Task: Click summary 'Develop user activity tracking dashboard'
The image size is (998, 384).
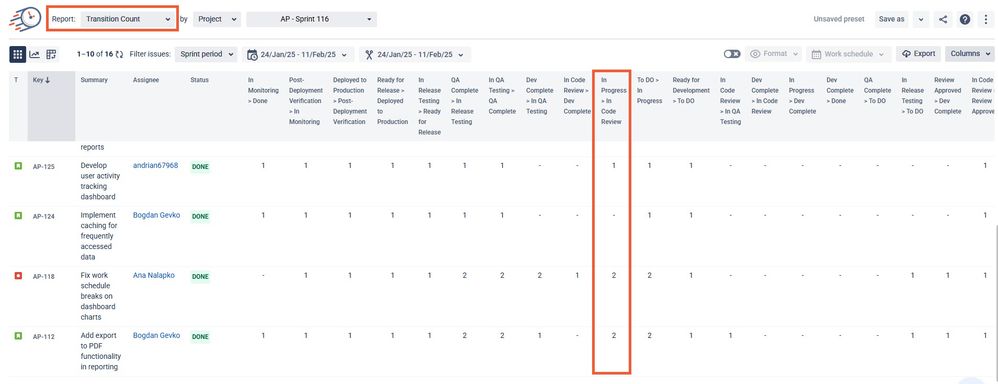Action: pyautogui.click(x=99, y=181)
